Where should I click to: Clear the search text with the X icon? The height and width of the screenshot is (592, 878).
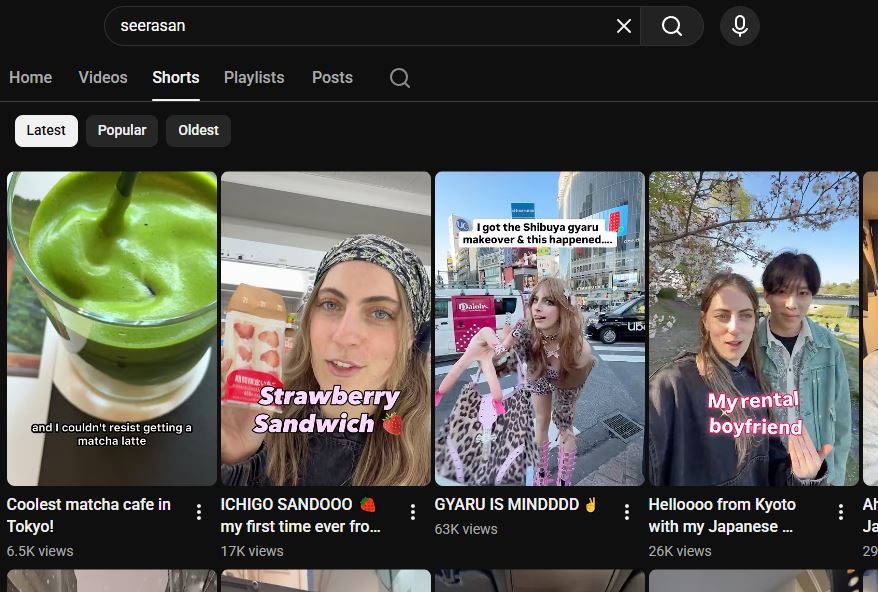coord(624,26)
